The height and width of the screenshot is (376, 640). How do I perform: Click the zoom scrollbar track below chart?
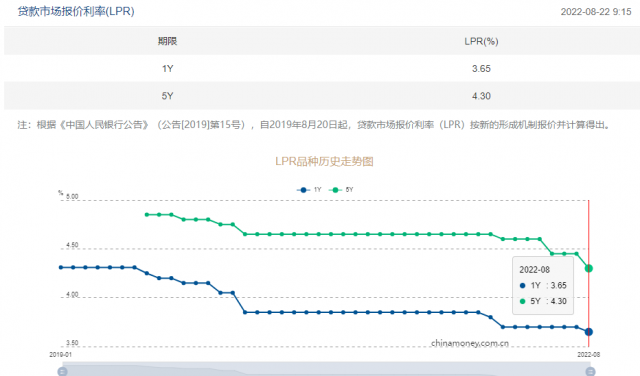[326, 369]
